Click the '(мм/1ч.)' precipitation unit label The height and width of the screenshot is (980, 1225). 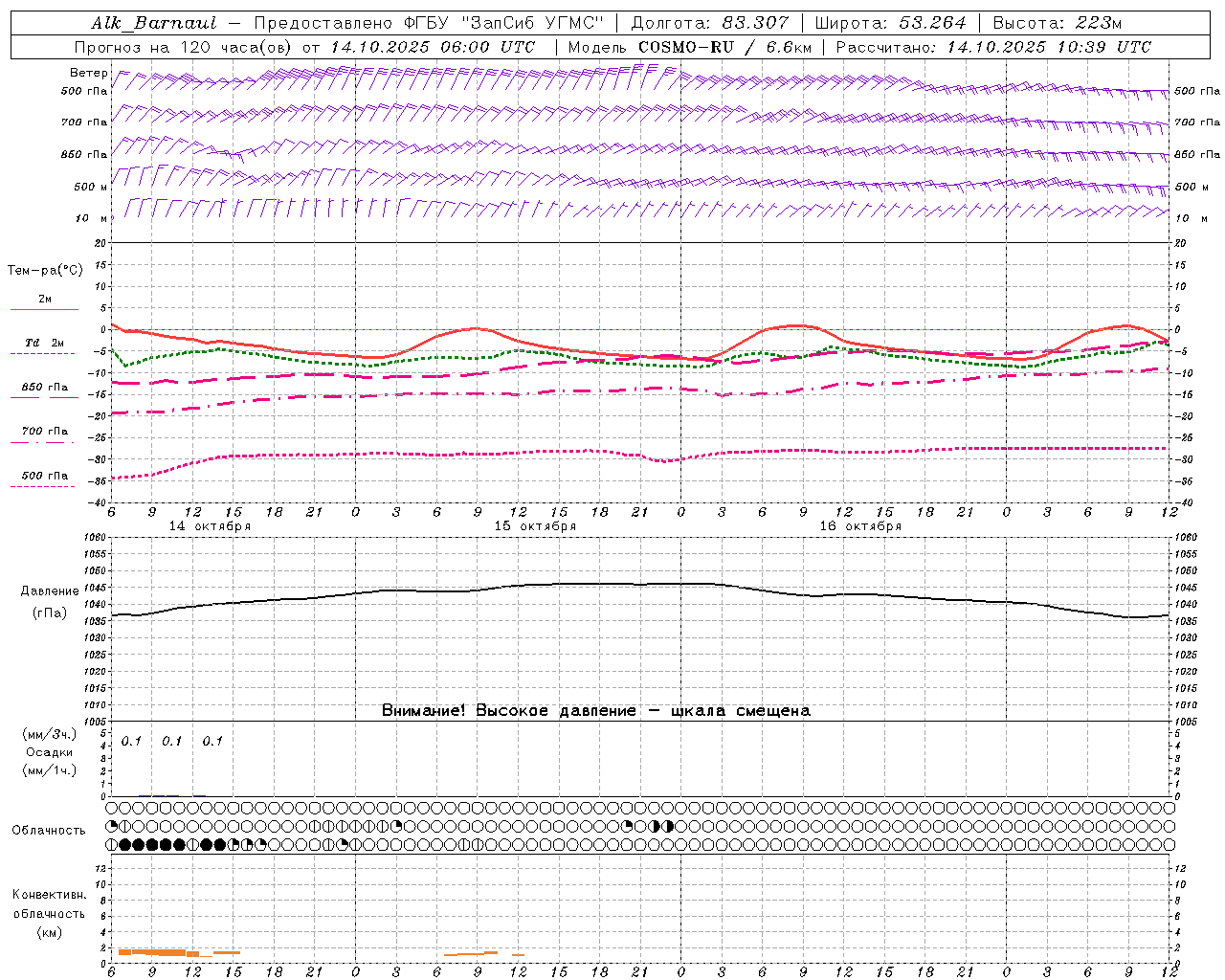[x=50, y=770]
